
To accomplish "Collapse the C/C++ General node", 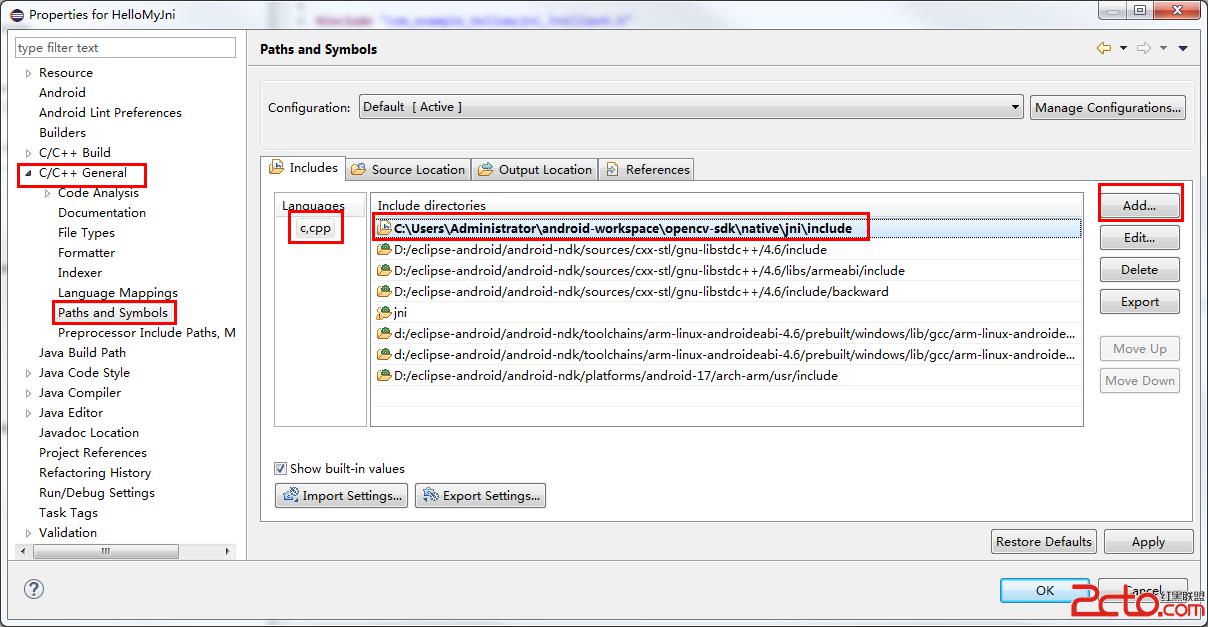I will point(29,173).
